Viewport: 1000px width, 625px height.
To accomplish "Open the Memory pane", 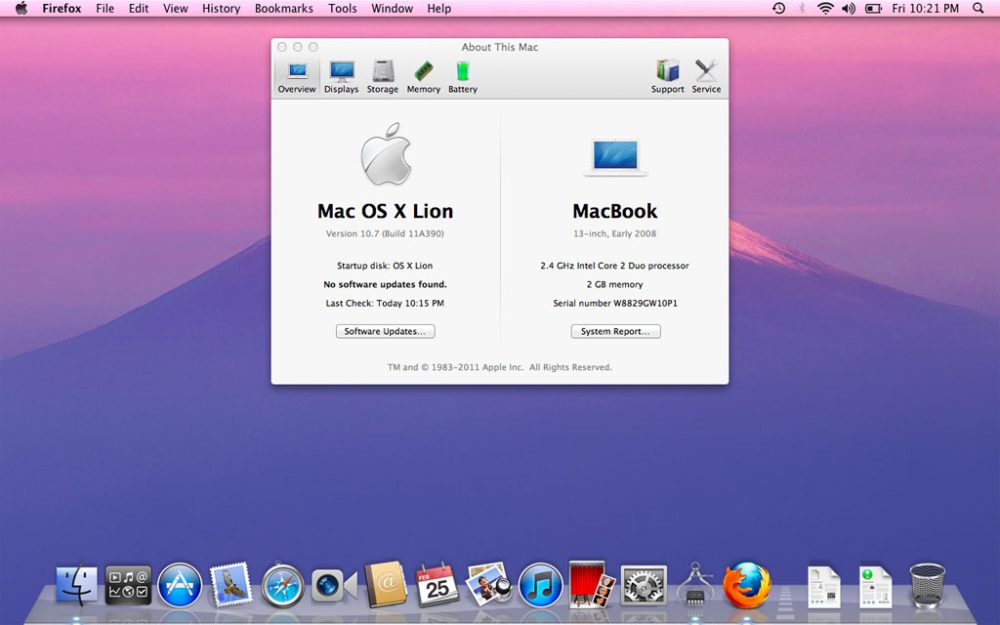I will tap(423, 74).
